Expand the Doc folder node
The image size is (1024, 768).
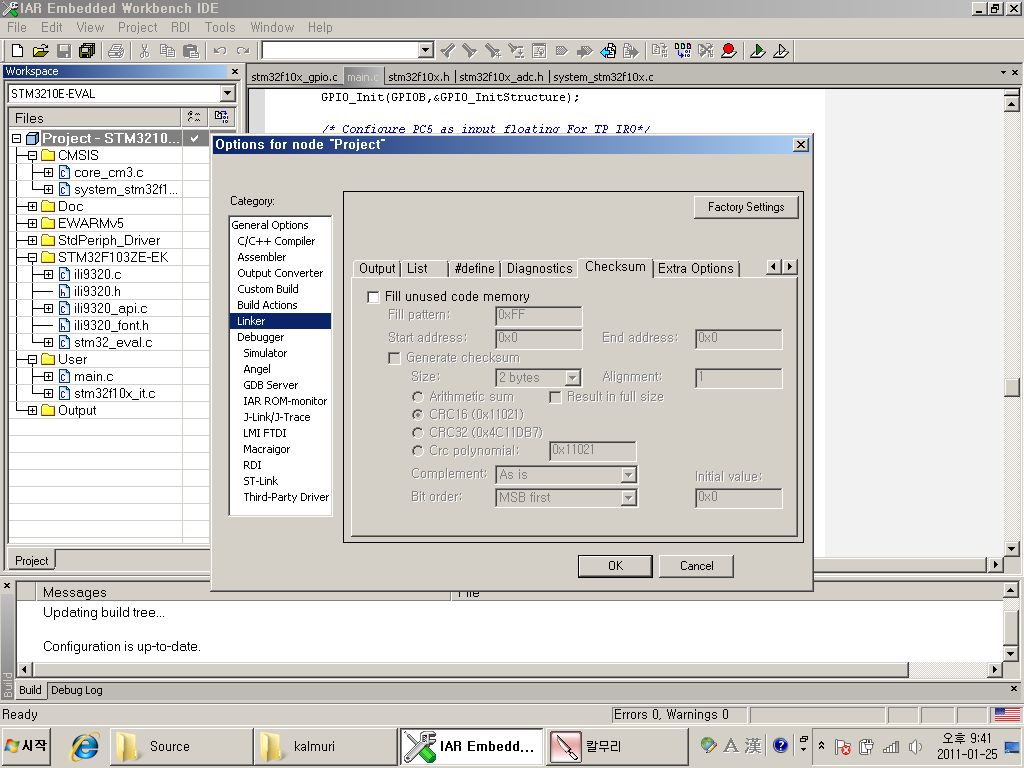32,206
